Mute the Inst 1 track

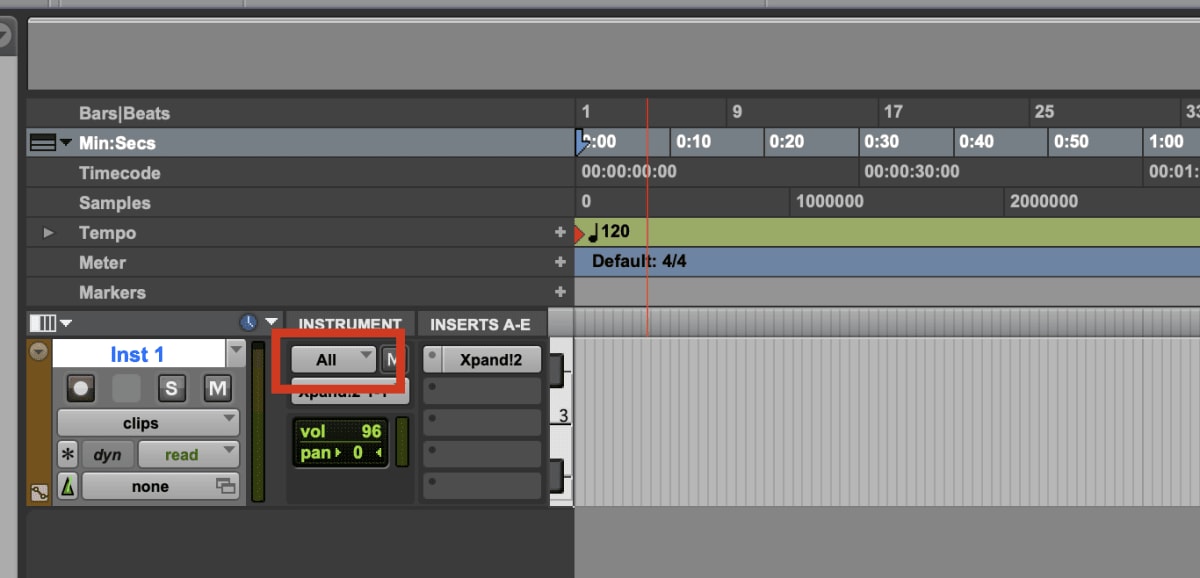217,389
